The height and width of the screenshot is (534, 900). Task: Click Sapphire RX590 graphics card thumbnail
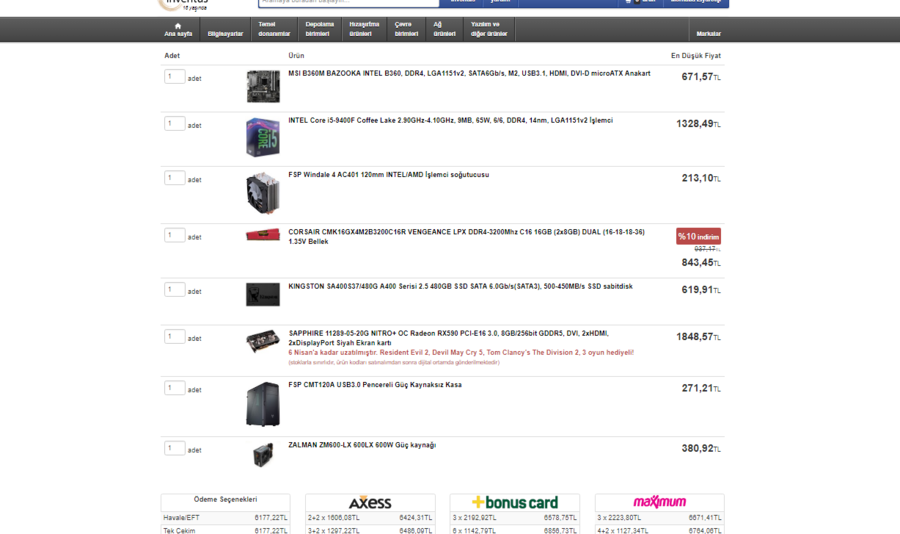click(x=263, y=341)
